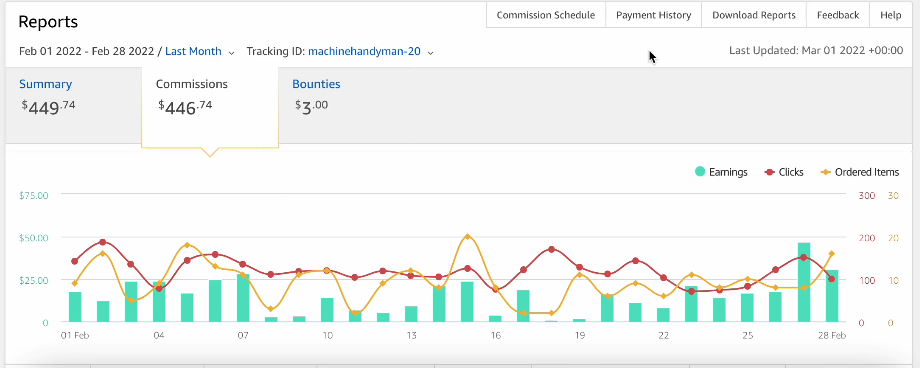Click the machinehandyman-20 tracking ID link

(364, 51)
